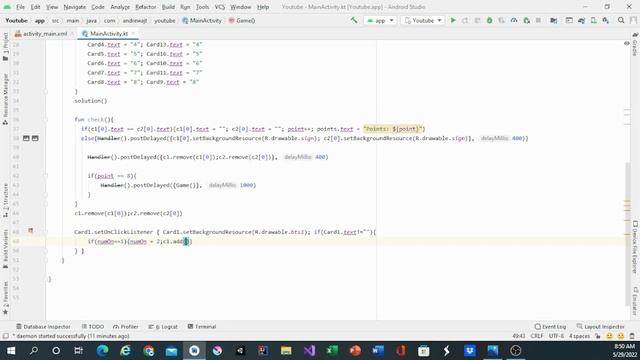Open Microsoft Edge from the taskbar
The width and height of the screenshot is (640, 360).
tap(102, 351)
